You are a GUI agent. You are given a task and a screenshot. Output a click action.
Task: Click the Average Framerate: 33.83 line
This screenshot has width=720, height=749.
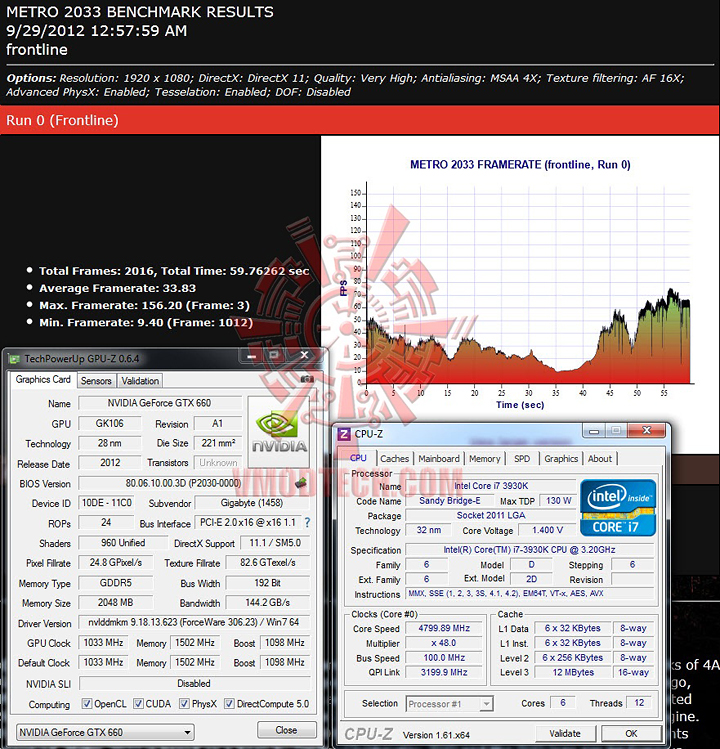pos(118,288)
